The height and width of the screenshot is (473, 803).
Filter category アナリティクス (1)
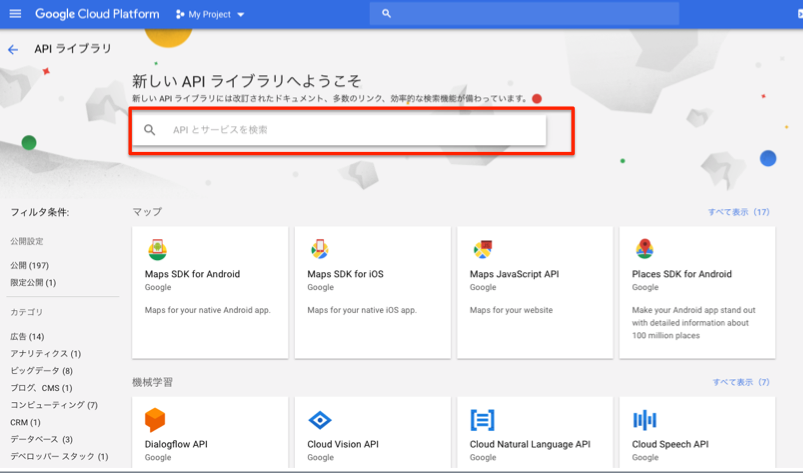(46, 354)
